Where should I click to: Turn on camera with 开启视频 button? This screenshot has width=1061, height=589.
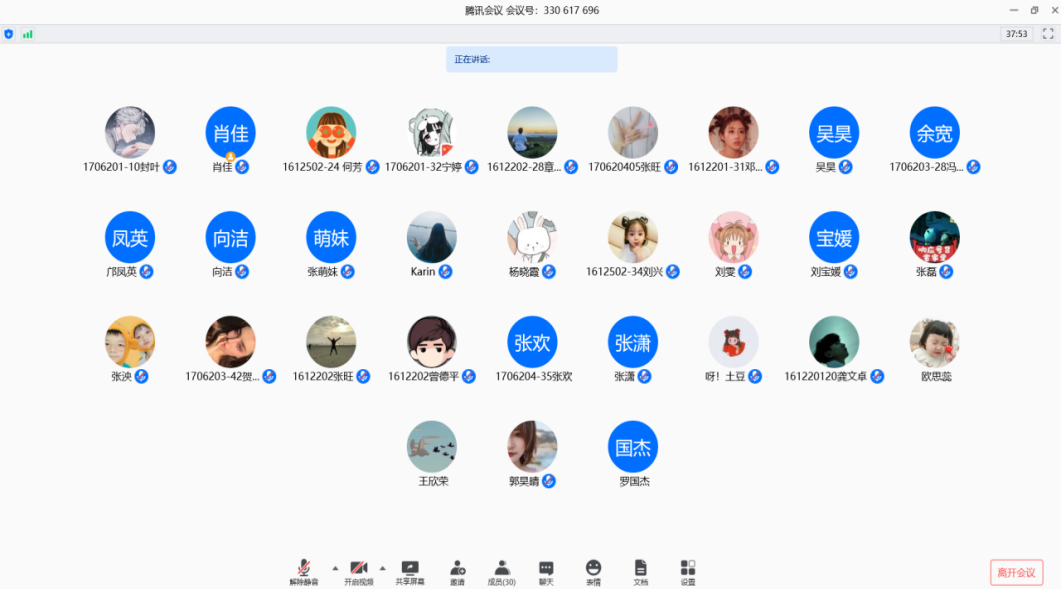pyautogui.click(x=358, y=568)
